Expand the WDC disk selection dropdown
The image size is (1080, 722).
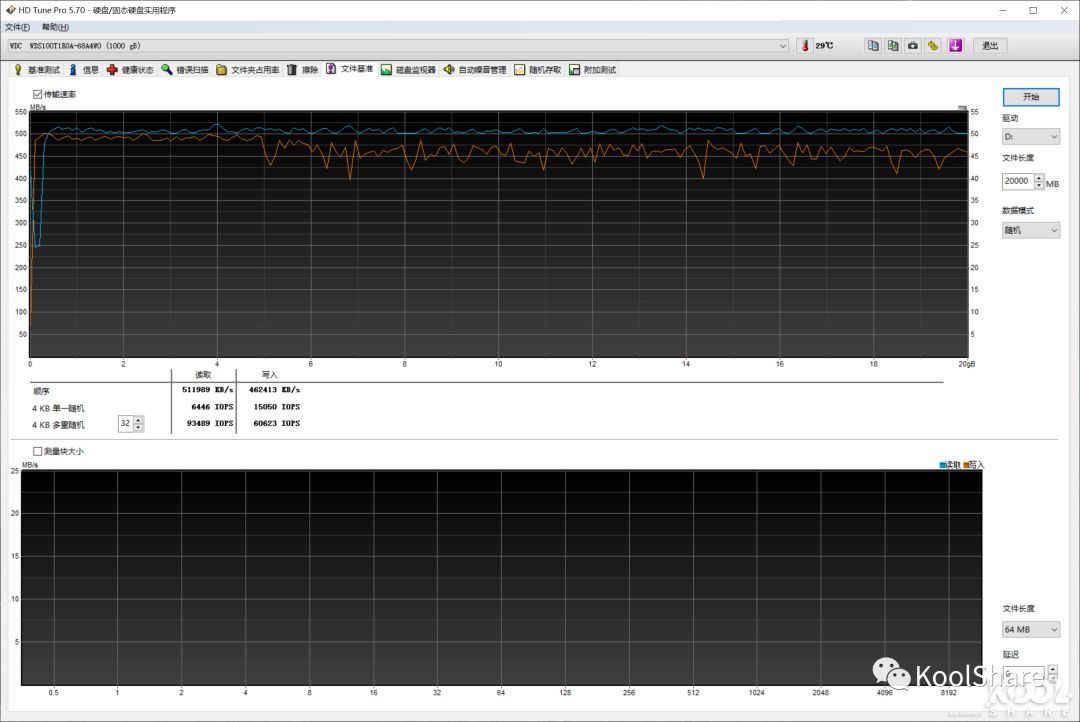pos(782,45)
